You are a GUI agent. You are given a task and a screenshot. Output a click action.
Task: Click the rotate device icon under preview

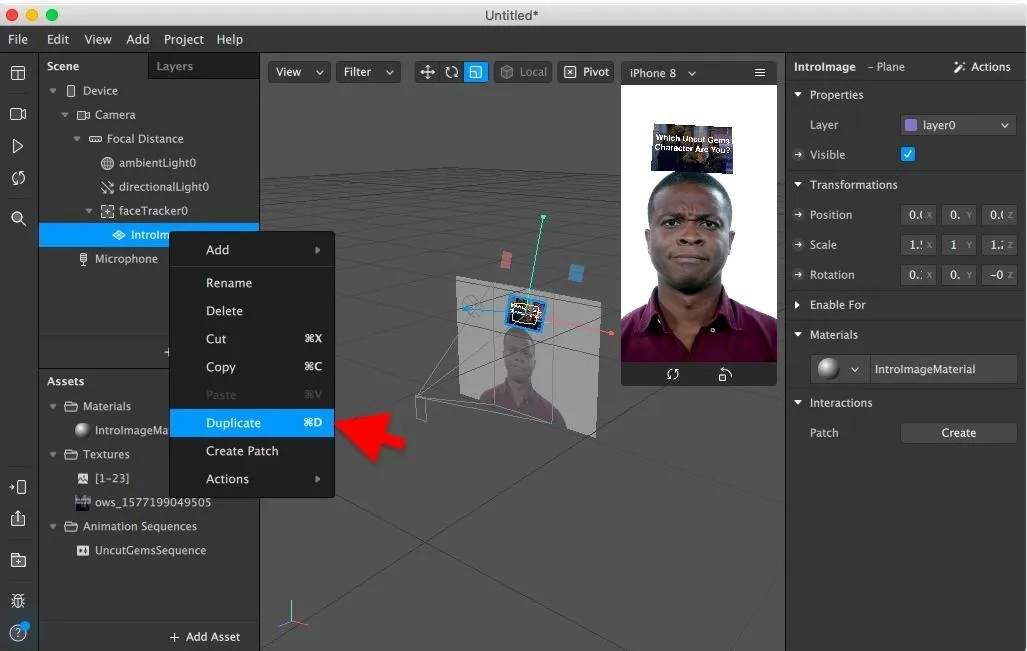coord(724,375)
